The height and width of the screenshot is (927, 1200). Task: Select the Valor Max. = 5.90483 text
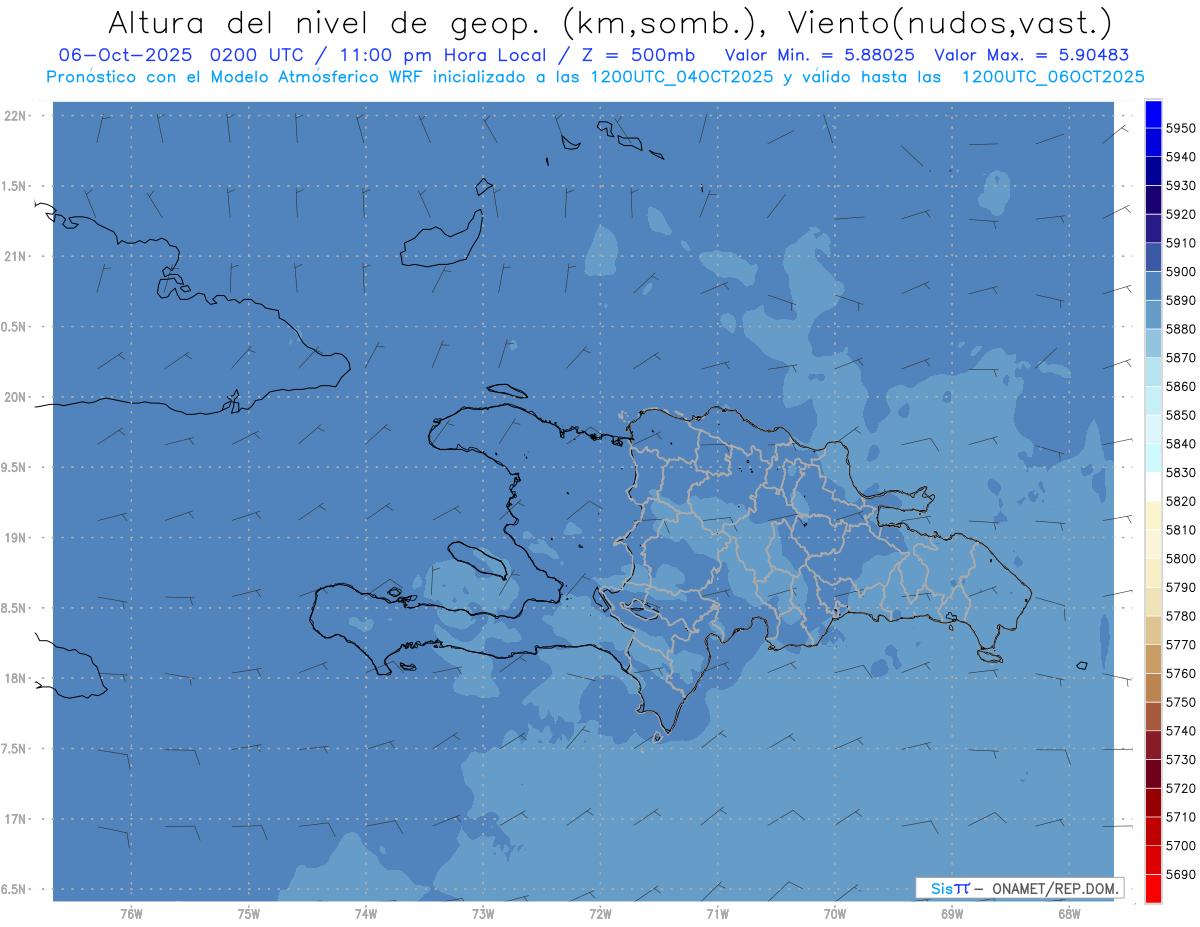point(1031,55)
